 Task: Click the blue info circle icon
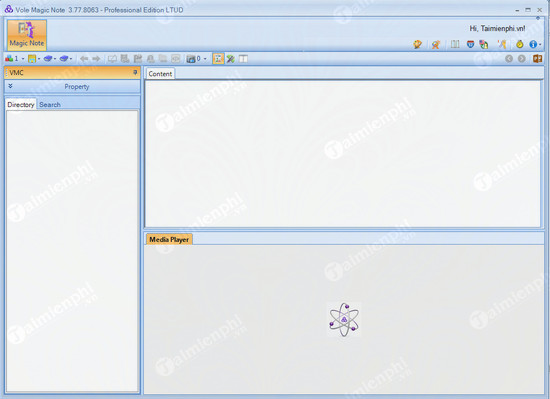(x=533, y=44)
